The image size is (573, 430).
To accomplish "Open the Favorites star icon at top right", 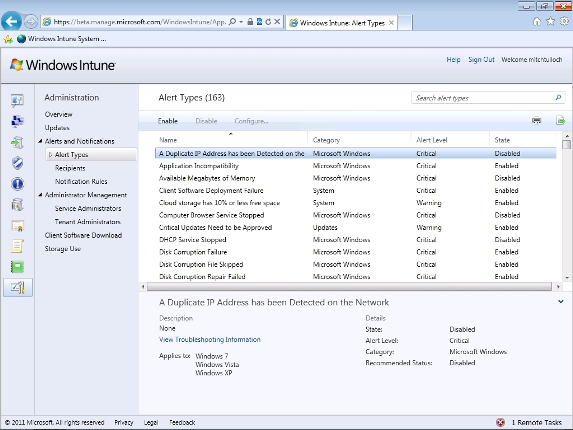I will 550,22.
